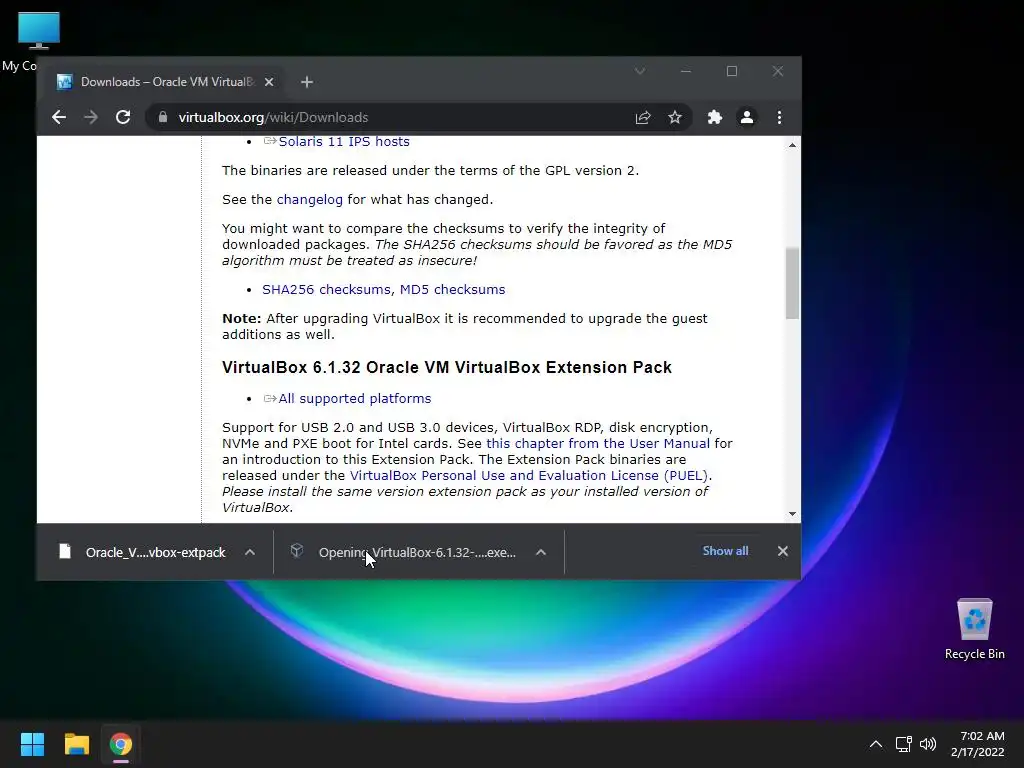Minimize the Chrome window
Screen dimensions: 1024x768
coord(686,71)
